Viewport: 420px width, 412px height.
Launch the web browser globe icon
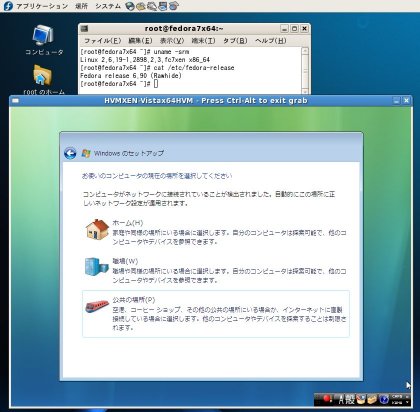click(130, 6)
